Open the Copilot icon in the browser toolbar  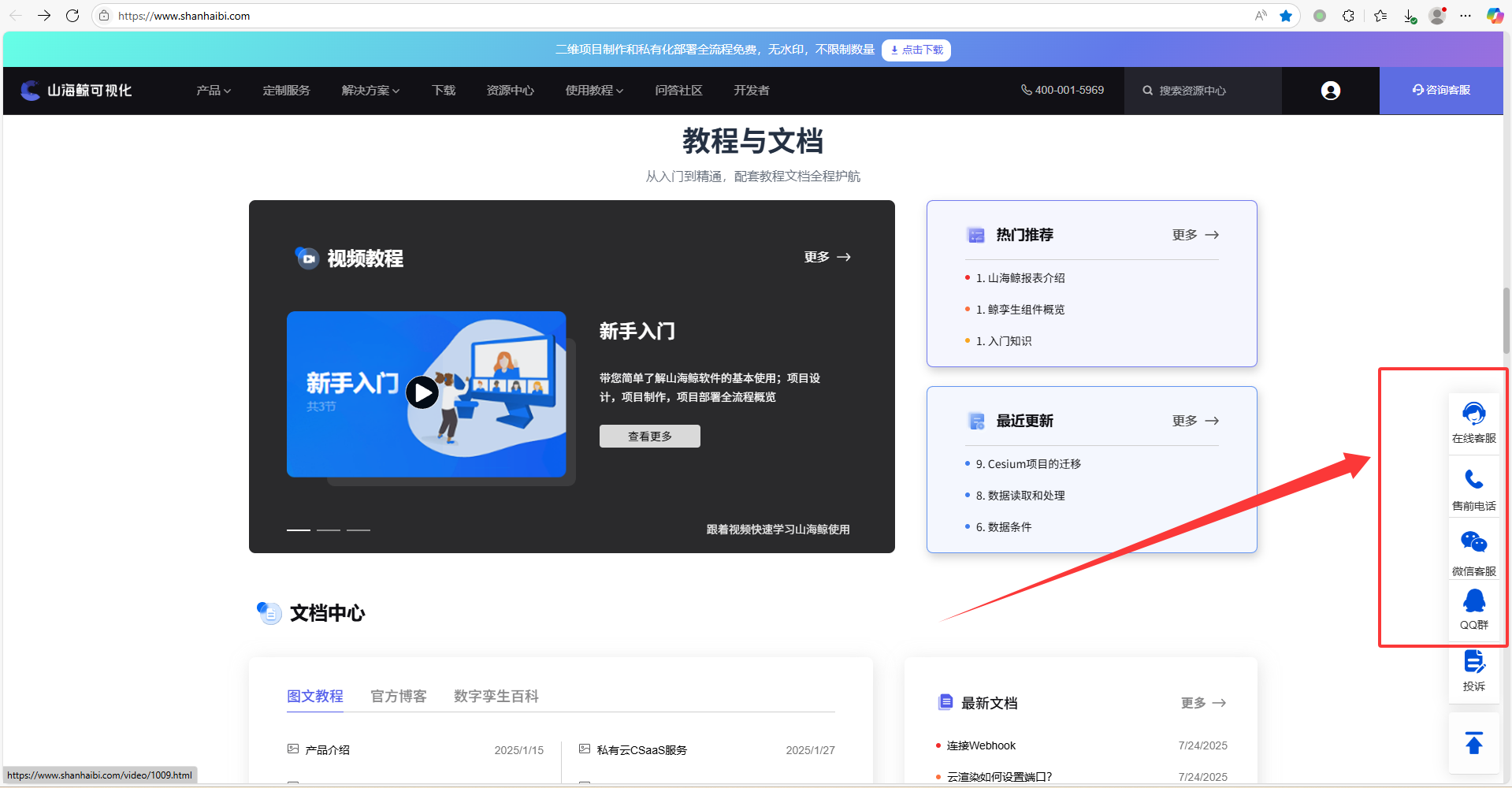point(1495,16)
